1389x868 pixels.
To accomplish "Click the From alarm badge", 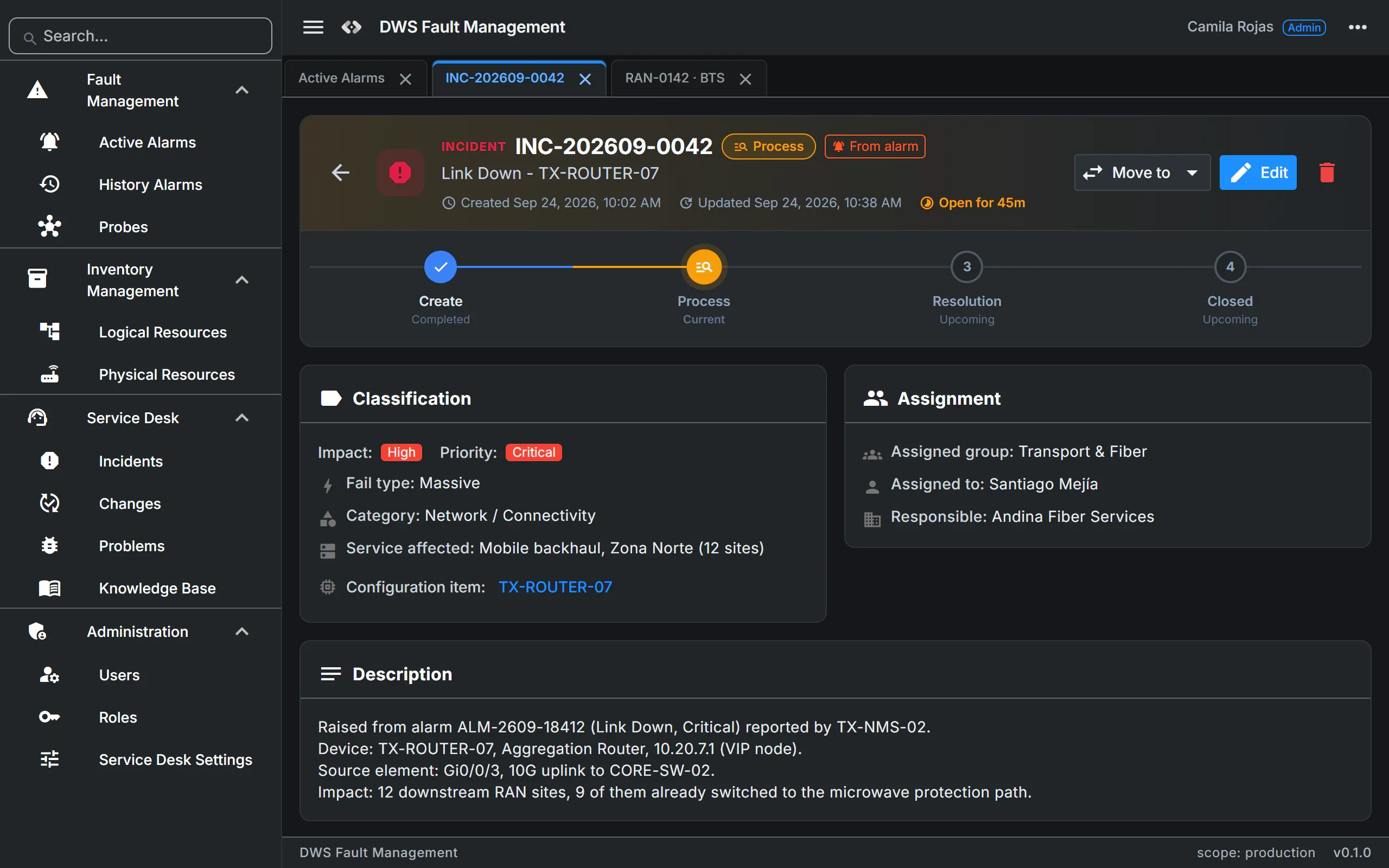I will click(x=875, y=146).
